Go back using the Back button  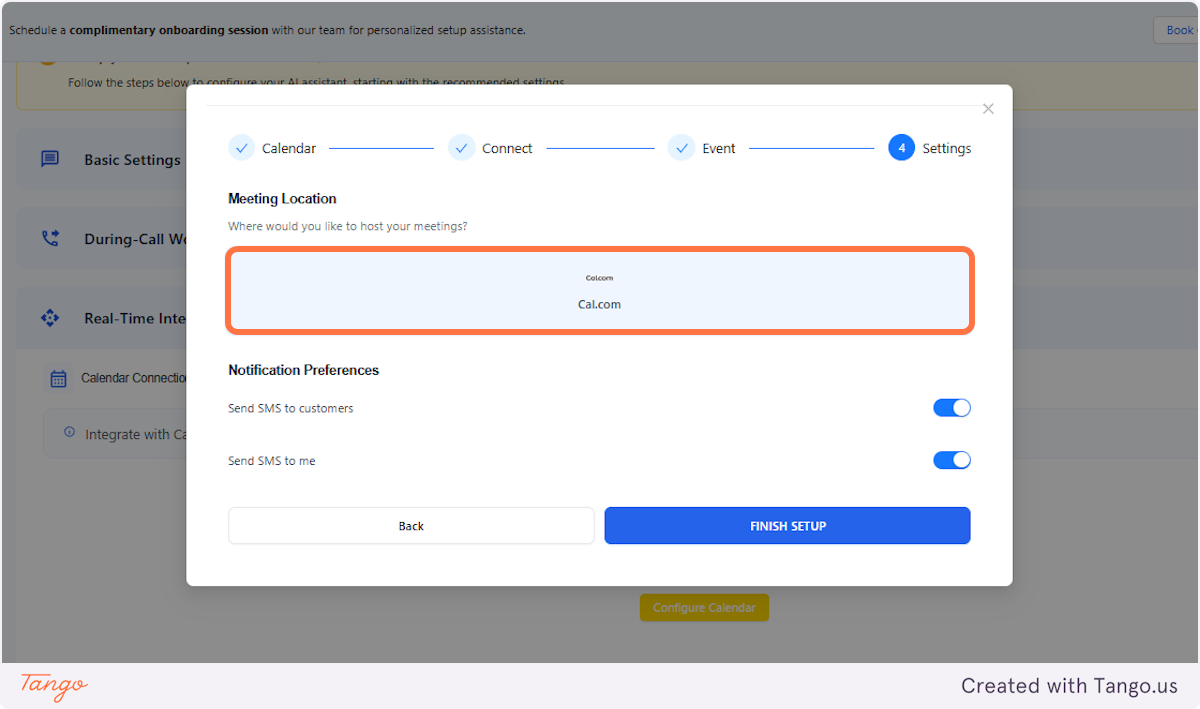point(410,525)
